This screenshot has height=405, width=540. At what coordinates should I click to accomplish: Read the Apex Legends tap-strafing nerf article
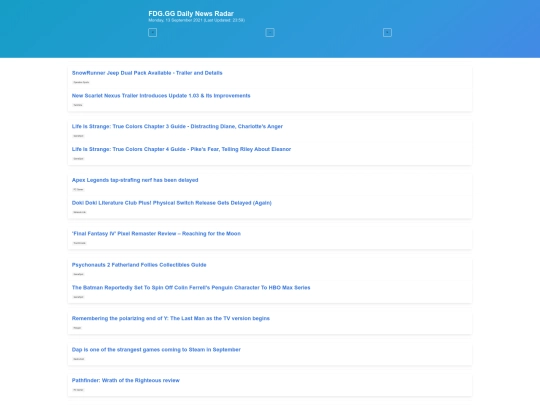pyautogui.click(x=135, y=180)
